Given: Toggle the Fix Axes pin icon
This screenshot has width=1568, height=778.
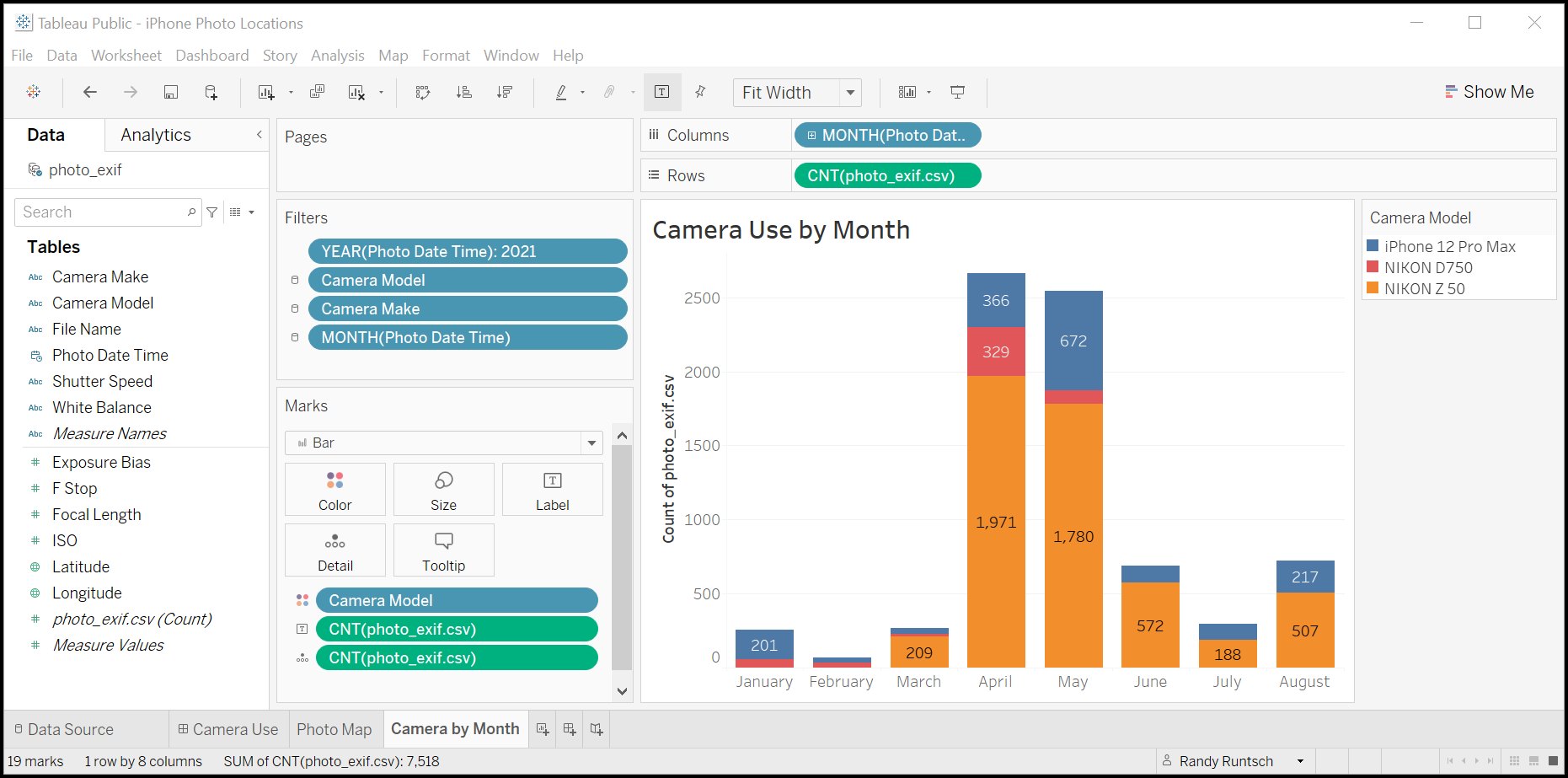Looking at the screenshot, I should coord(700,92).
